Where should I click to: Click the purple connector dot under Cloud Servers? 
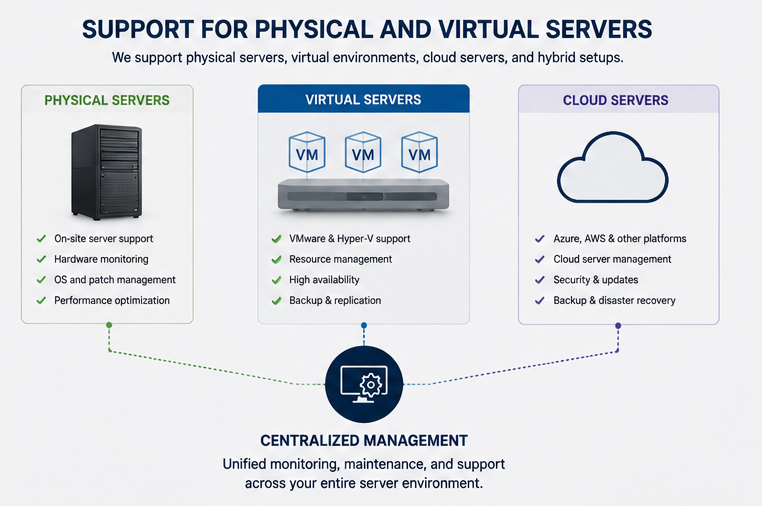(x=618, y=325)
